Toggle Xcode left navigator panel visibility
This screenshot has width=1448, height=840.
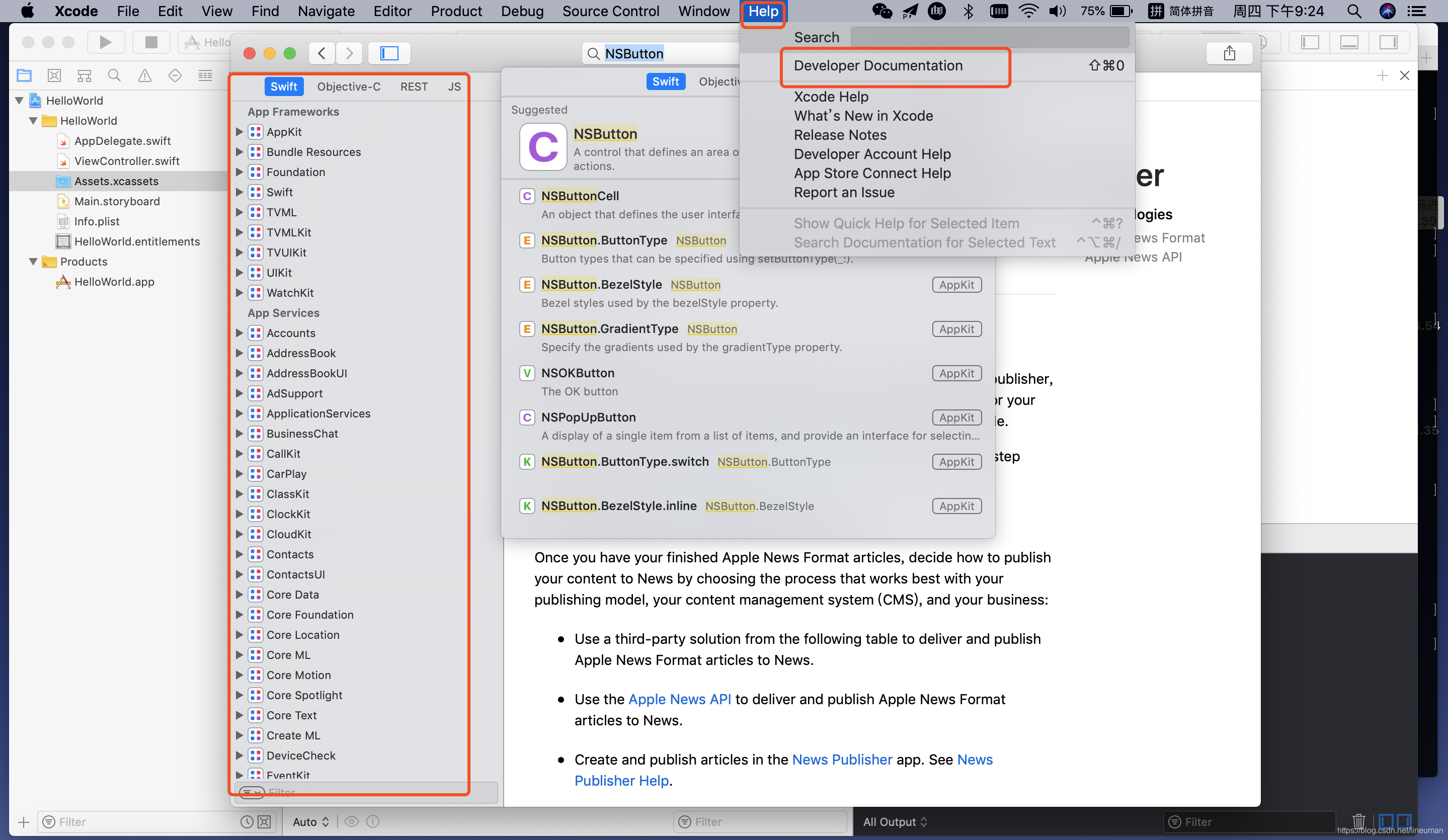1310,42
